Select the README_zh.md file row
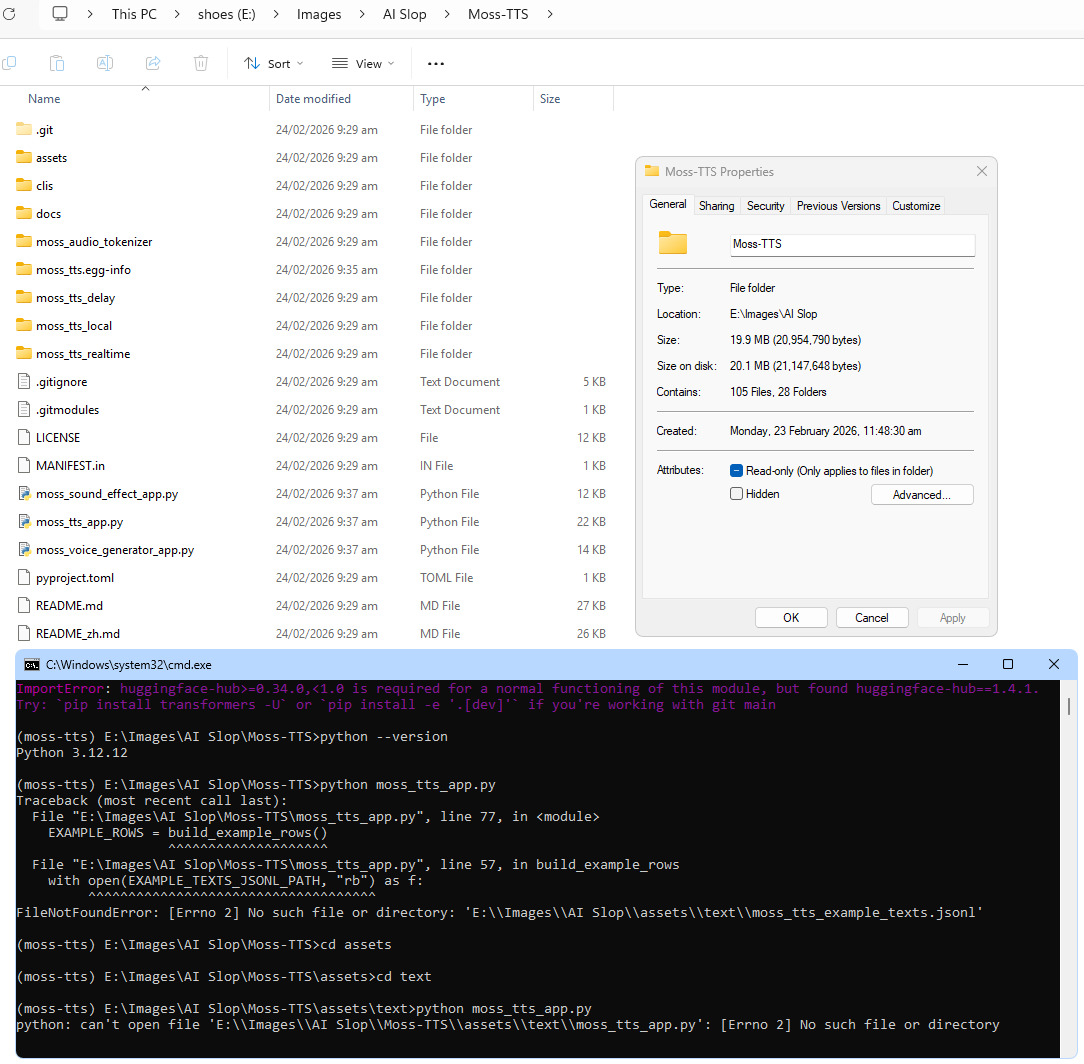1084x1064 pixels. [311, 633]
